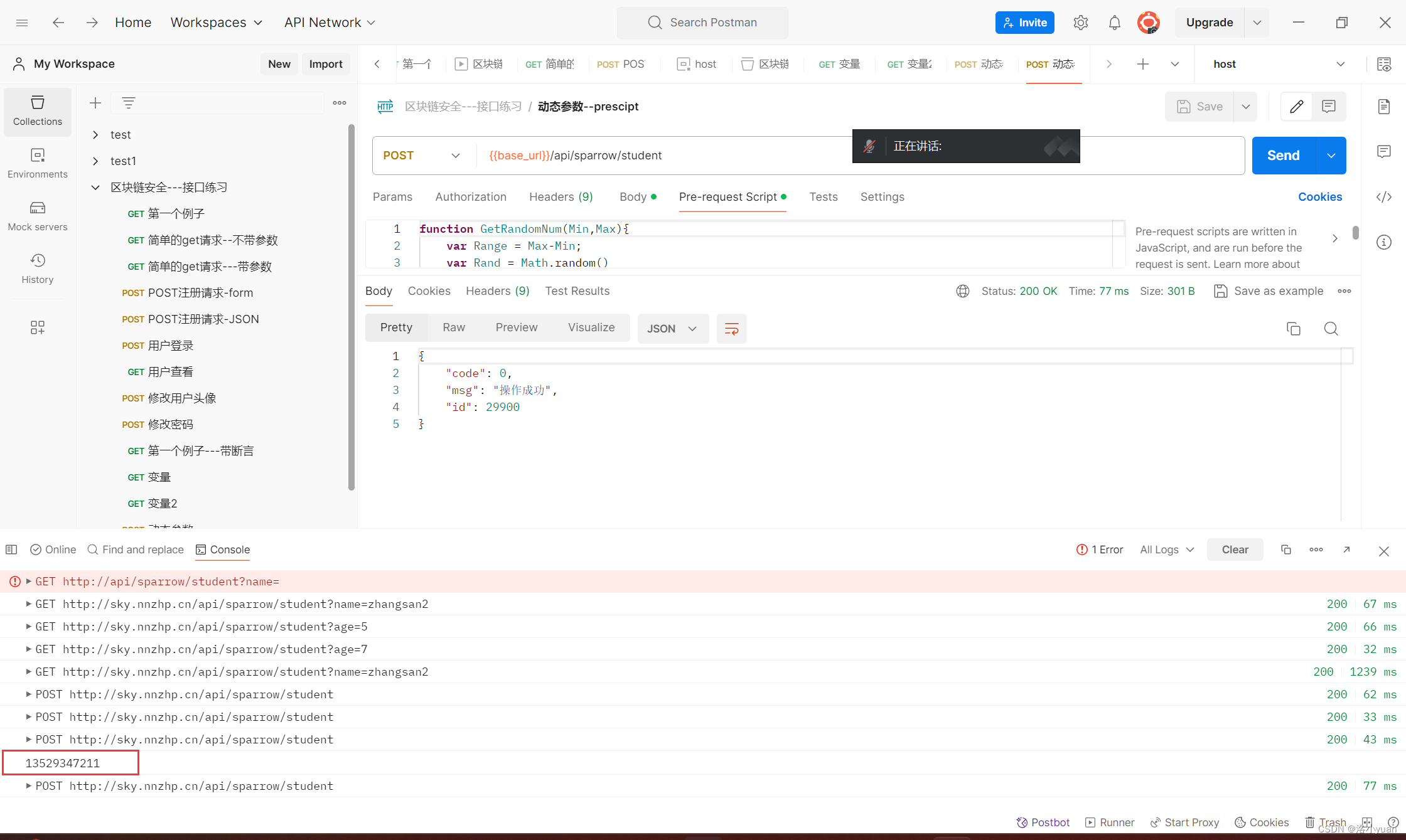This screenshot has width=1406, height=840.
Task: Open the Send button dropdown arrow
Action: (x=1331, y=156)
